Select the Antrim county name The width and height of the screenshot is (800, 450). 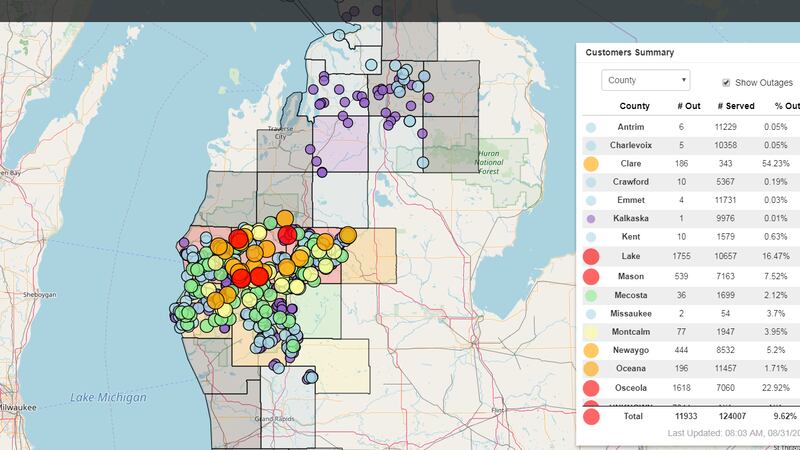coord(631,127)
